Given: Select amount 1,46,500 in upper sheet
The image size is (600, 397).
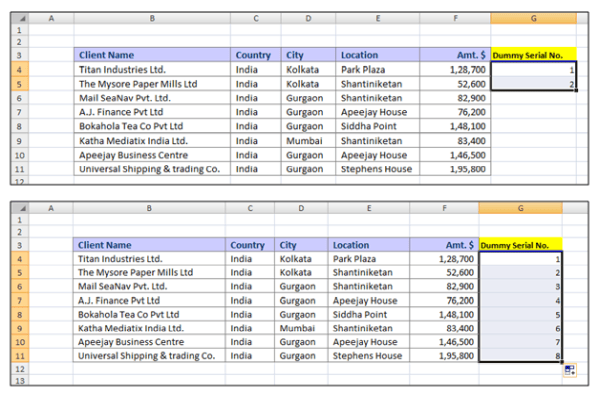Looking at the screenshot, I should pyautogui.click(x=455, y=155).
